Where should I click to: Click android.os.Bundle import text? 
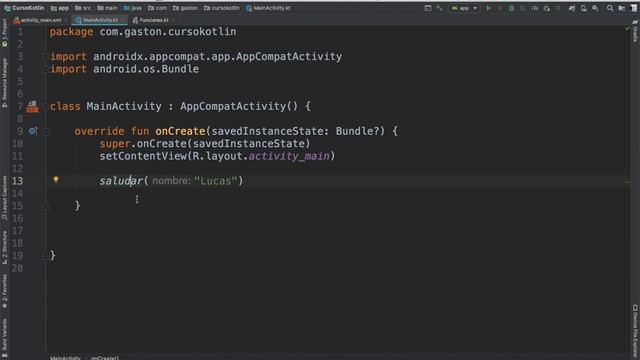pyautogui.click(x=146, y=69)
